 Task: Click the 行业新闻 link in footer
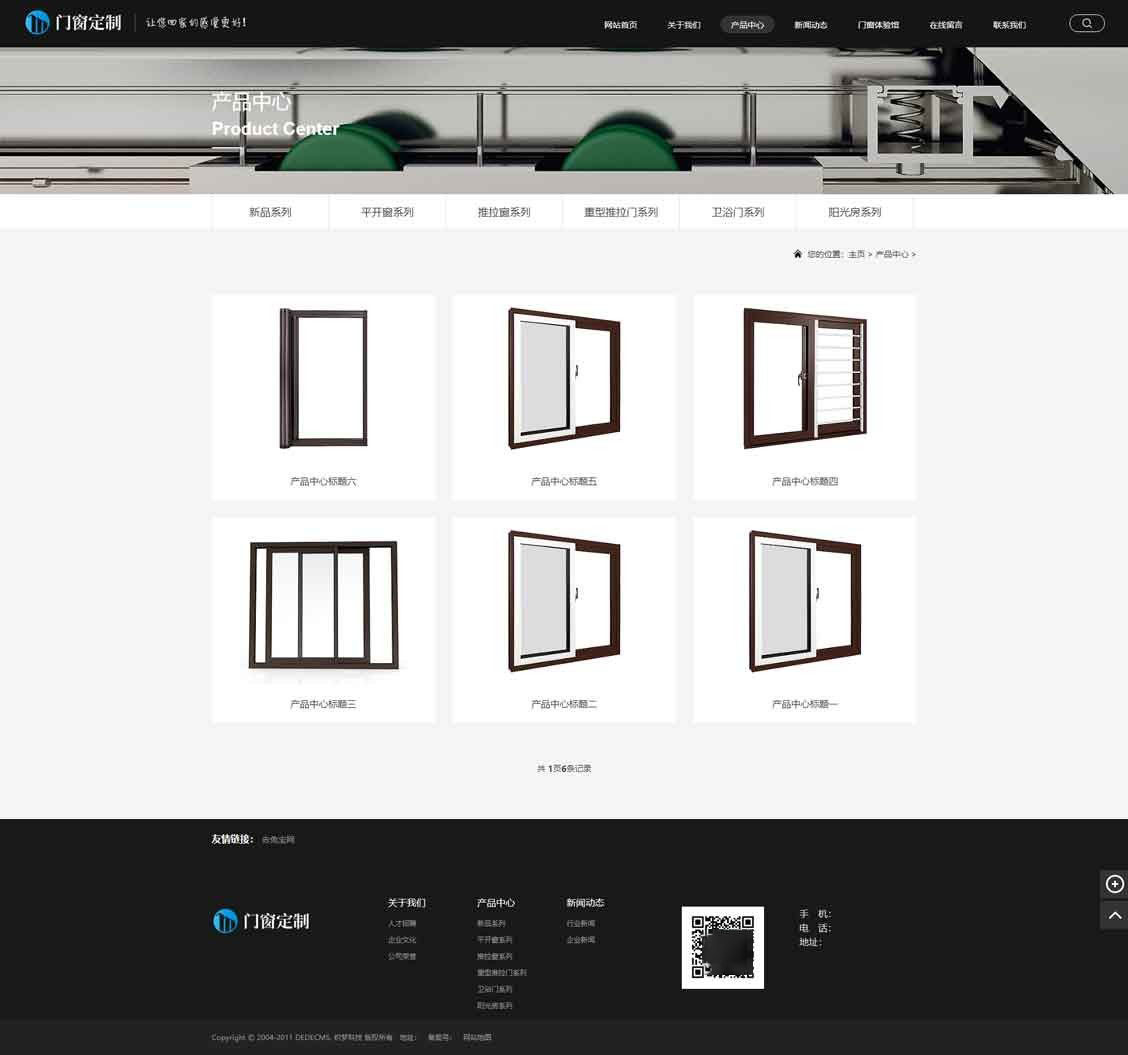pos(580,924)
